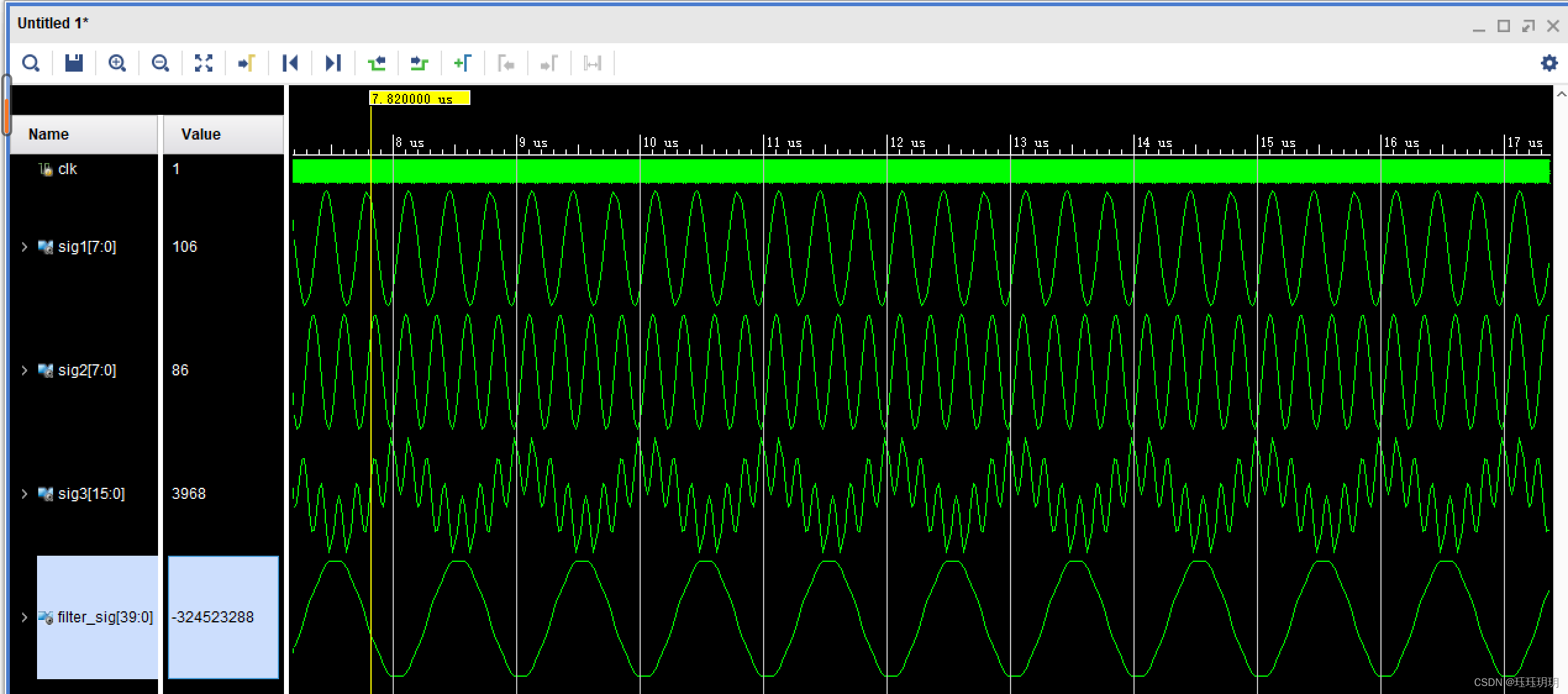Go to next transition
Viewport: 1568px width, 694px height.
pyautogui.click(x=420, y=63)
